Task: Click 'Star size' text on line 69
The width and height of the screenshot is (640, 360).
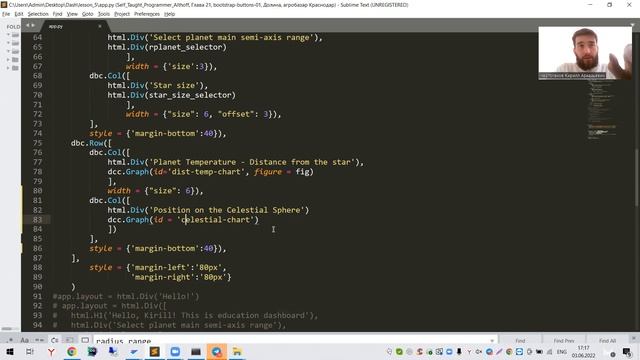Action: [174, 85]
